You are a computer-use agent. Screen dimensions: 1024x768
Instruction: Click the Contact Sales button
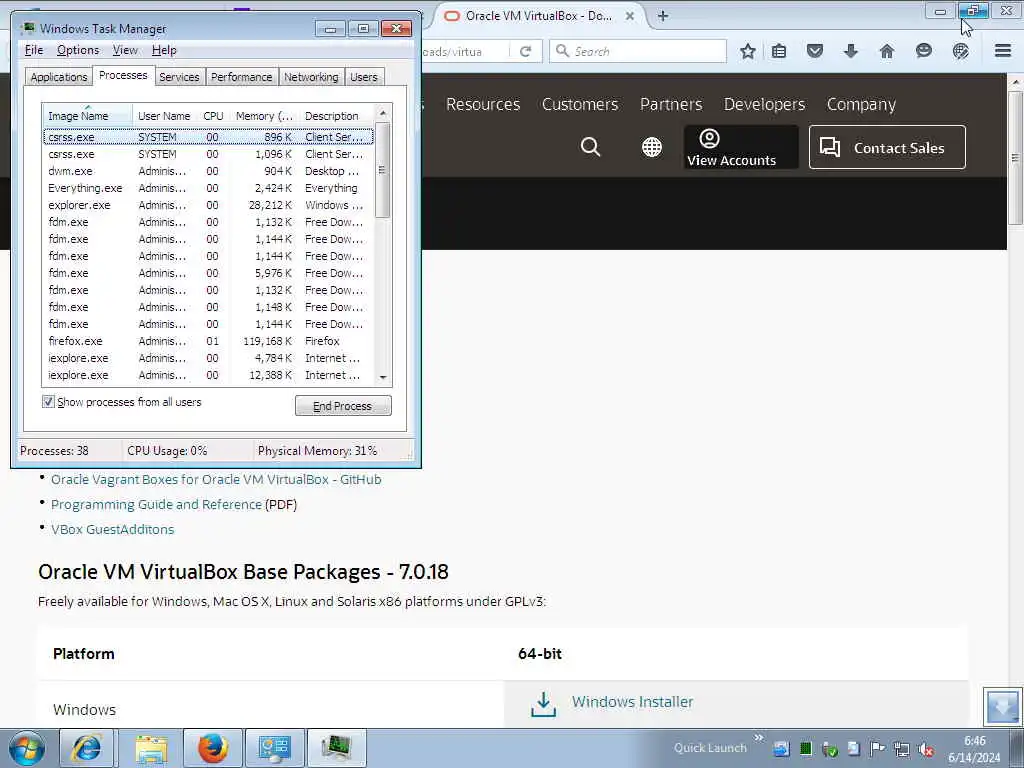coord(887,148)
